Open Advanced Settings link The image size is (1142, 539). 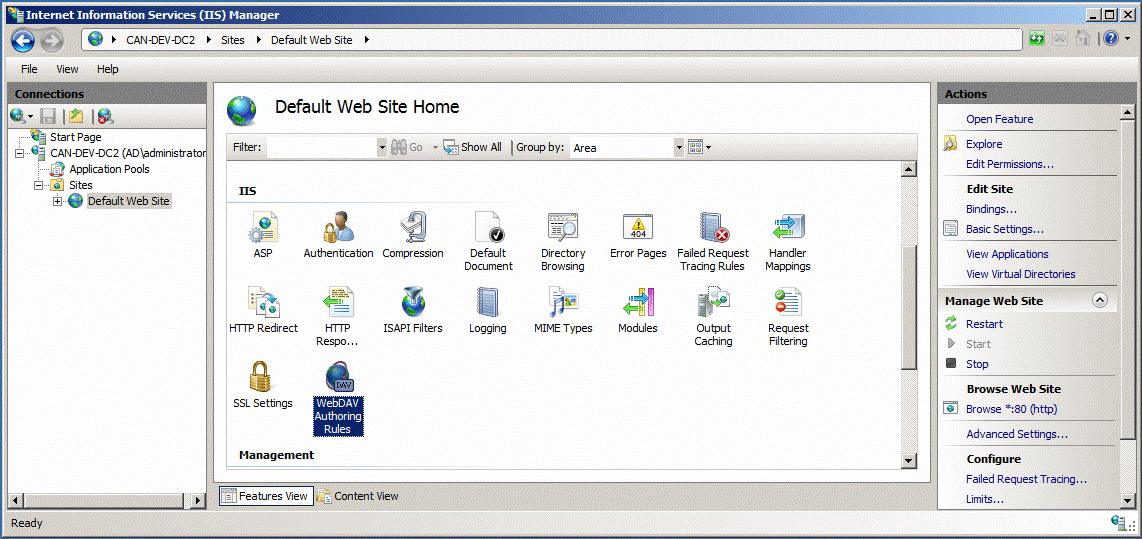(x=1017, y=434)
